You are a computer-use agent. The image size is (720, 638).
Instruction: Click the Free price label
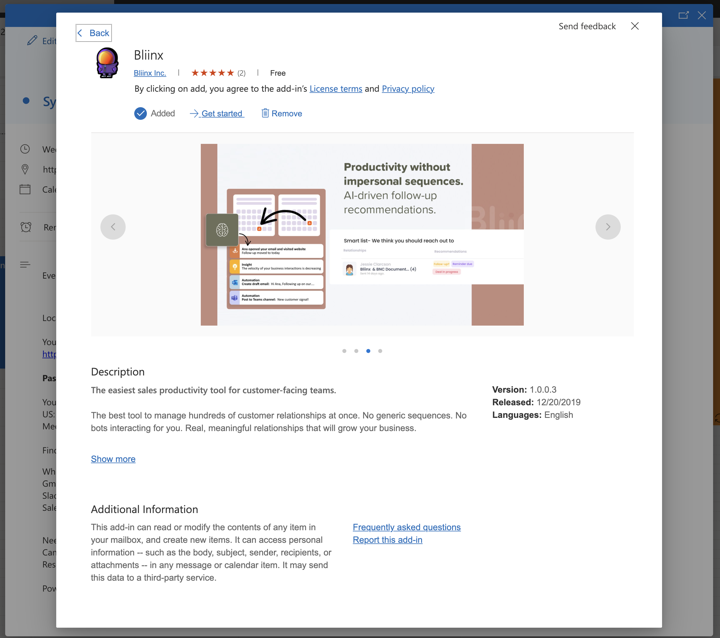click(278, 73)
